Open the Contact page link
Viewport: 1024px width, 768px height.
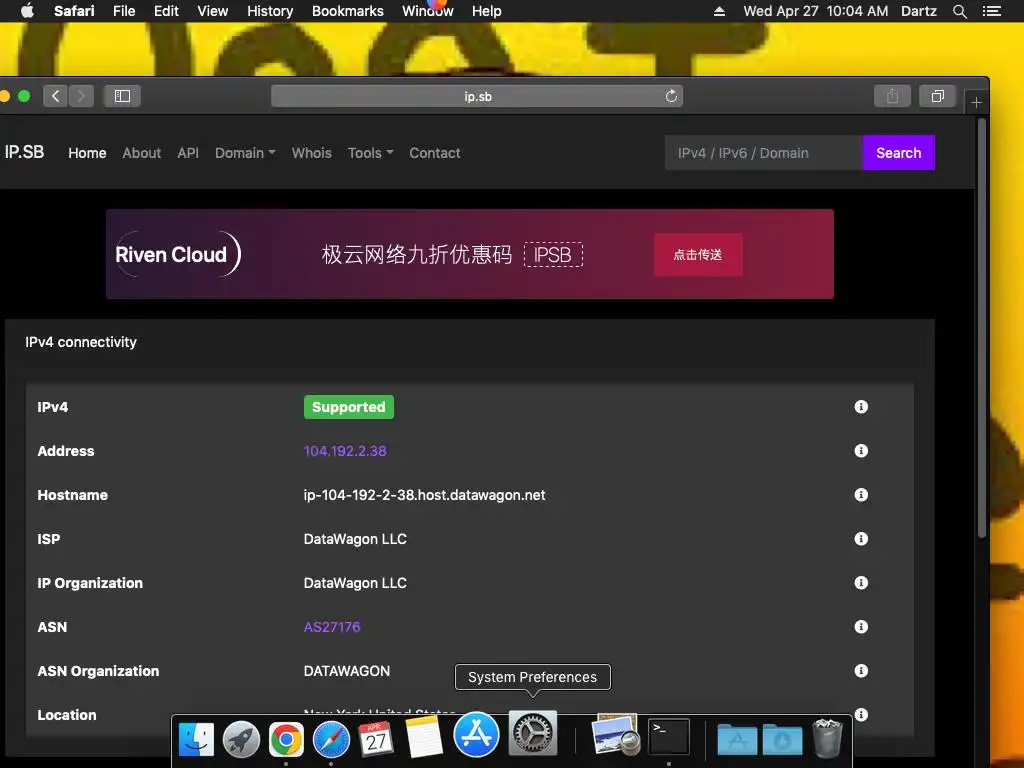click(x=434, y=153)
